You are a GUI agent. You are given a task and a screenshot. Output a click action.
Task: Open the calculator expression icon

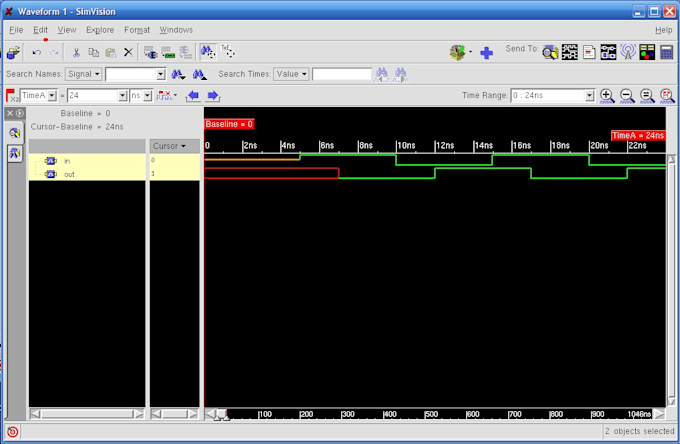pos(667,52)
